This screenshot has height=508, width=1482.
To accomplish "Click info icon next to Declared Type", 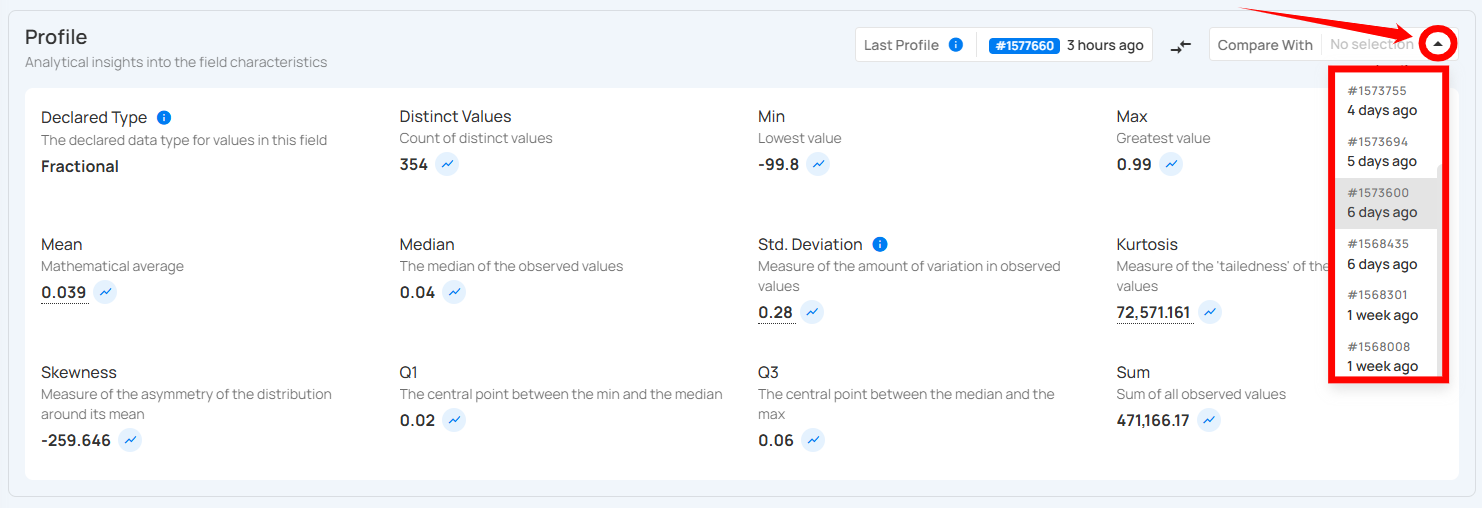I will tap(164, 117).
